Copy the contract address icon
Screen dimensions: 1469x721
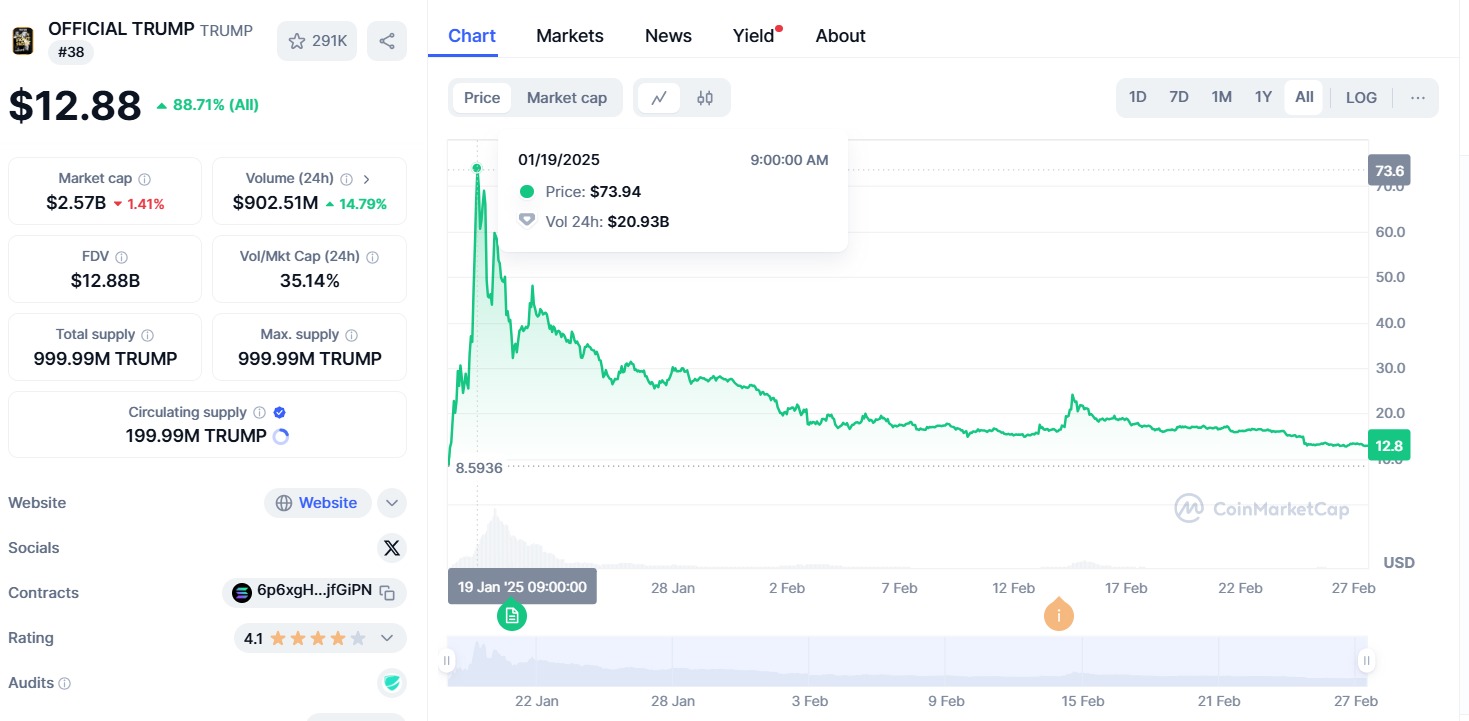point(387,593)
